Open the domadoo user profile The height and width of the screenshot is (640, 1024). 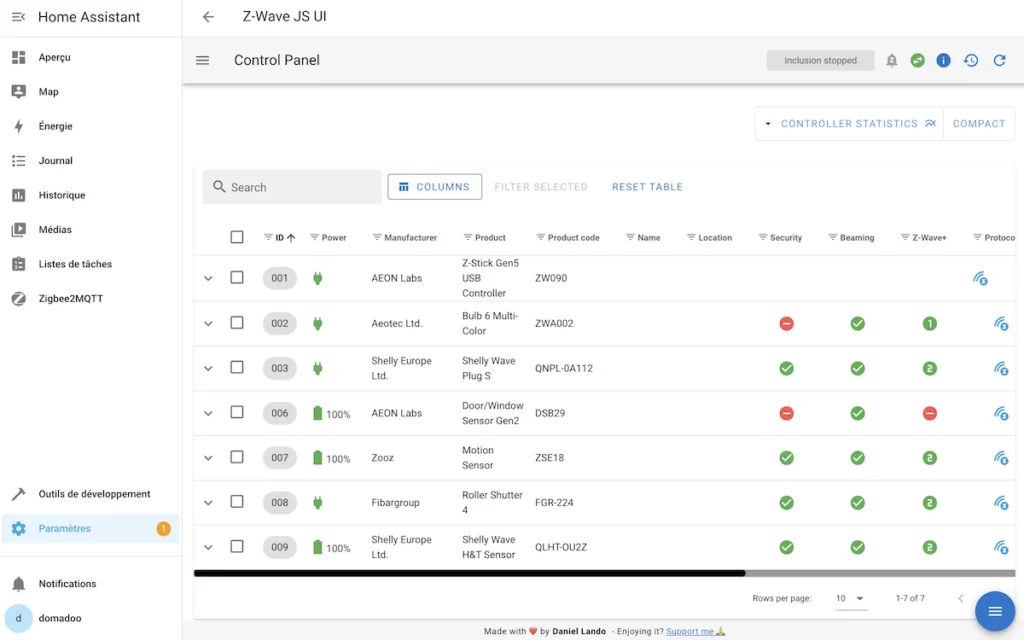click(91, 618)
